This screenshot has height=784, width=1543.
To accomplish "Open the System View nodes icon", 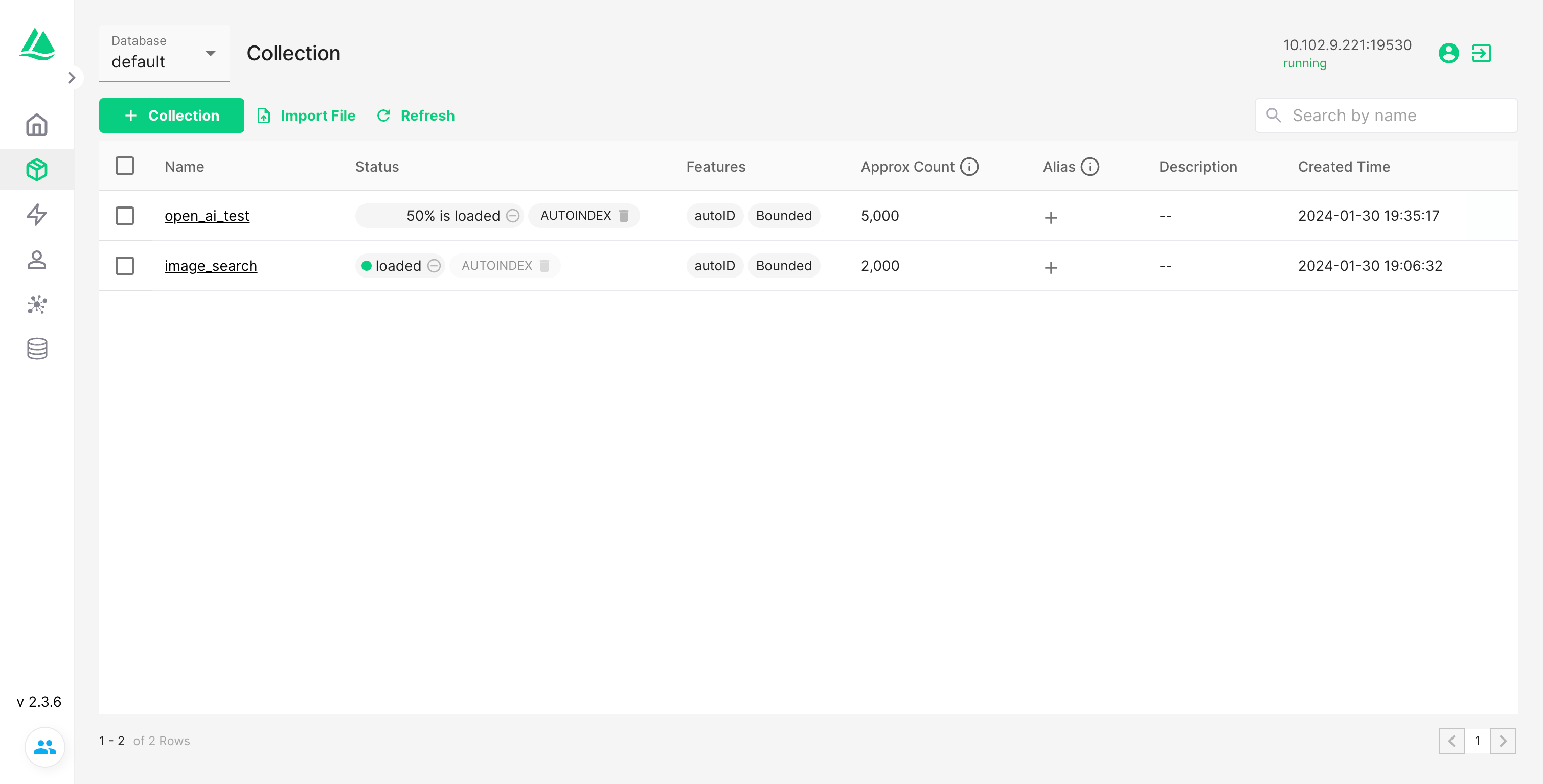I will coord(36,304).
